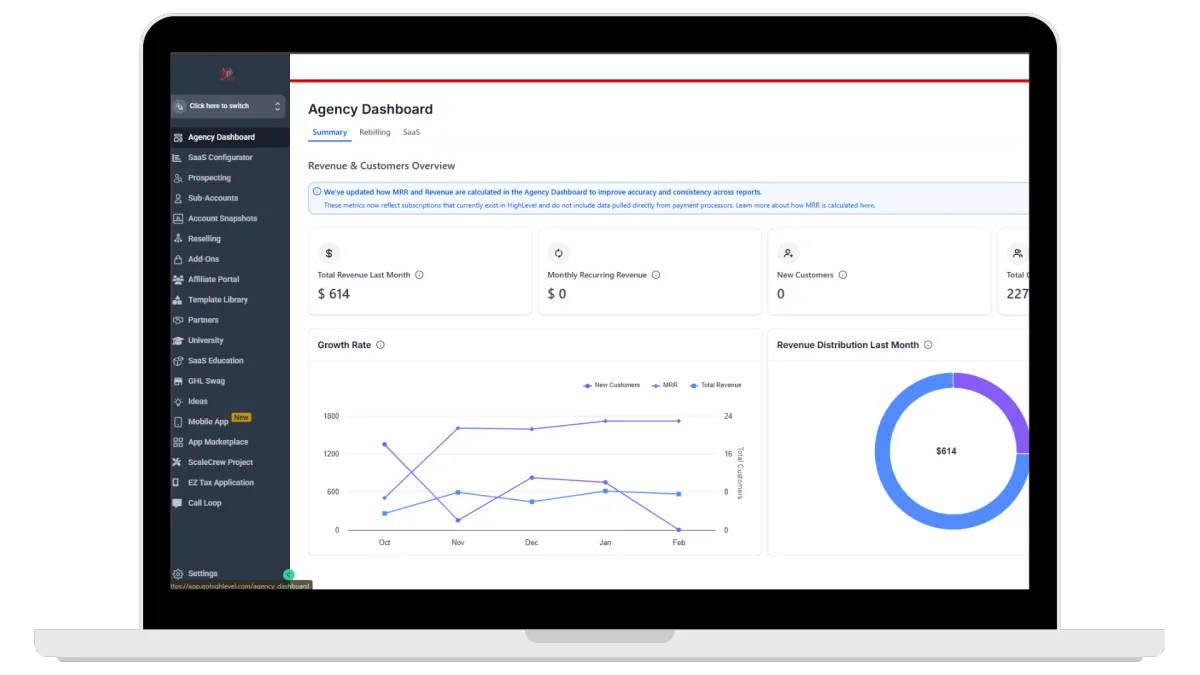Screen dimensions: 1200x675
Task: Click recurring icon in Monthly Recurring Revenue card
Action: 559,253
